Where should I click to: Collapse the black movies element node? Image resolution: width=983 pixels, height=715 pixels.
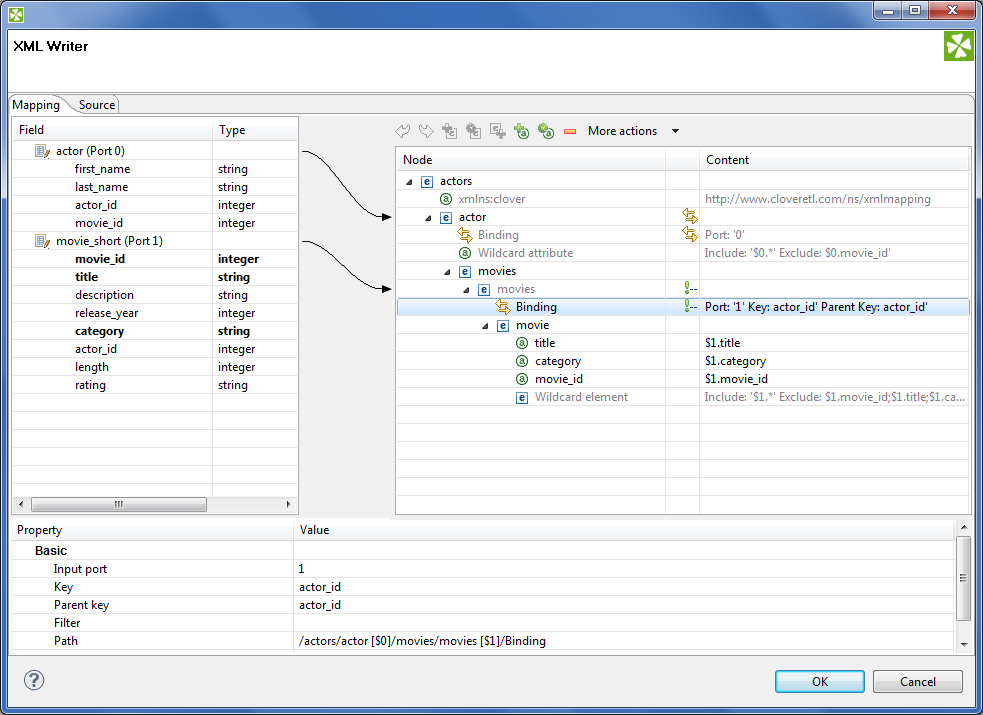coord(447,272)
